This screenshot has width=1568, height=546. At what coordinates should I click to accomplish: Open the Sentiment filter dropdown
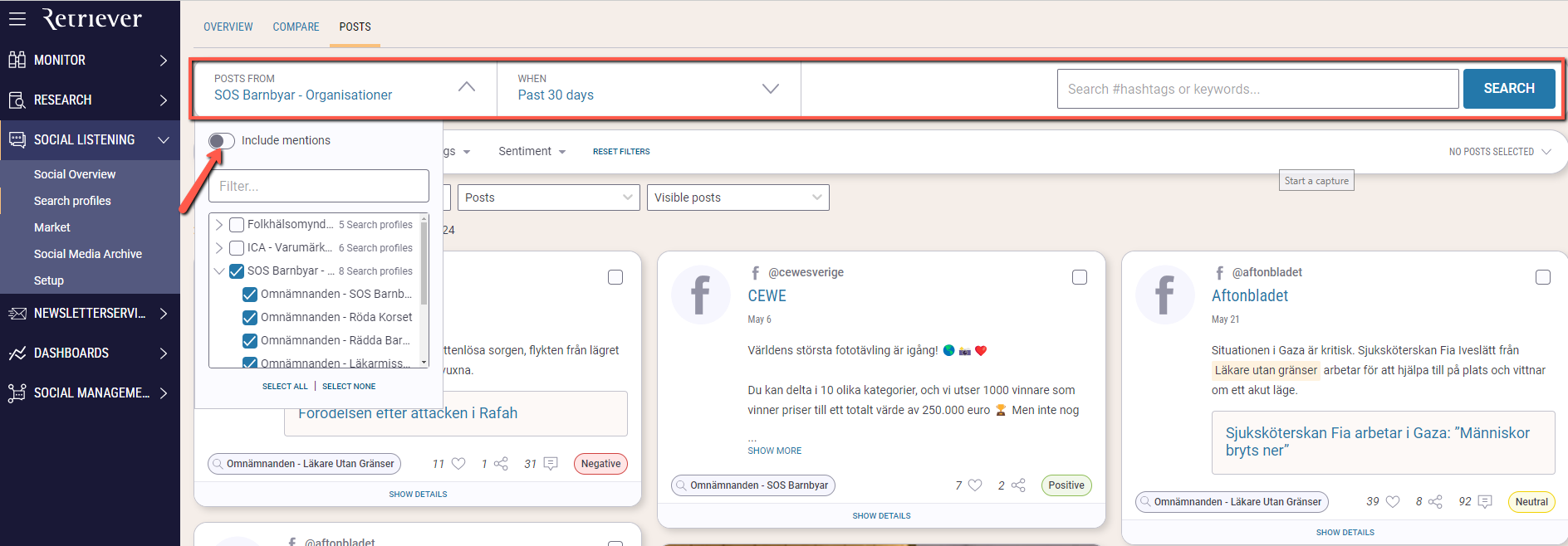pos(532,151)
